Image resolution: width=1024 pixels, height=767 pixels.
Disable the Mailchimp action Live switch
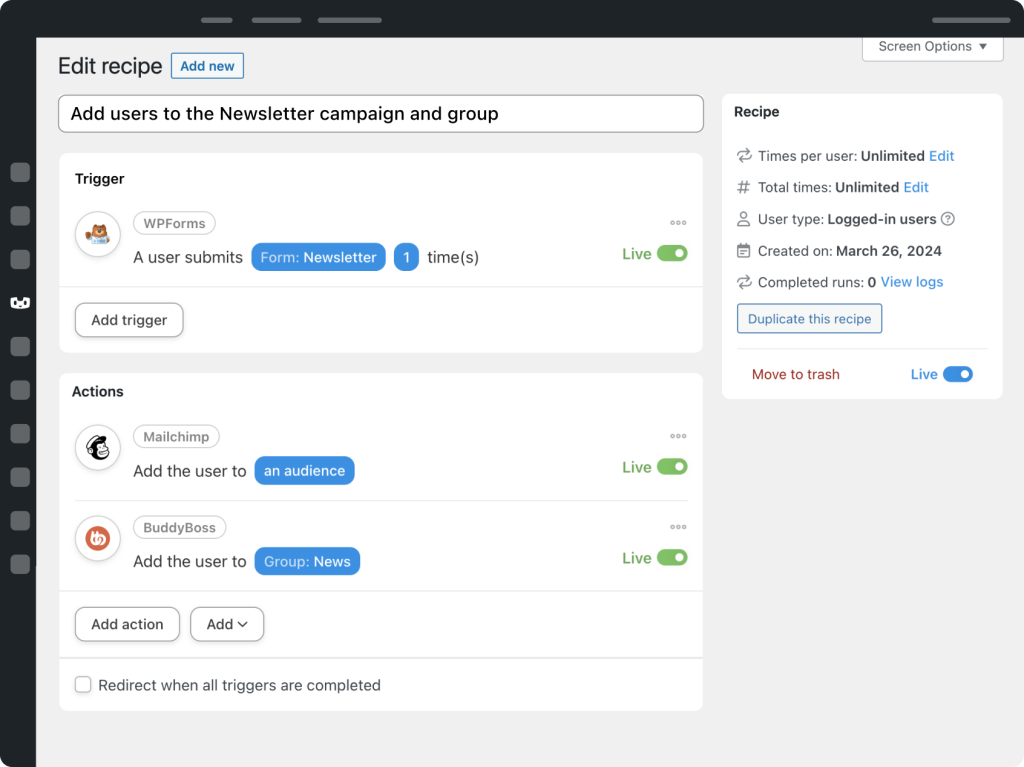tap(672, 467)
